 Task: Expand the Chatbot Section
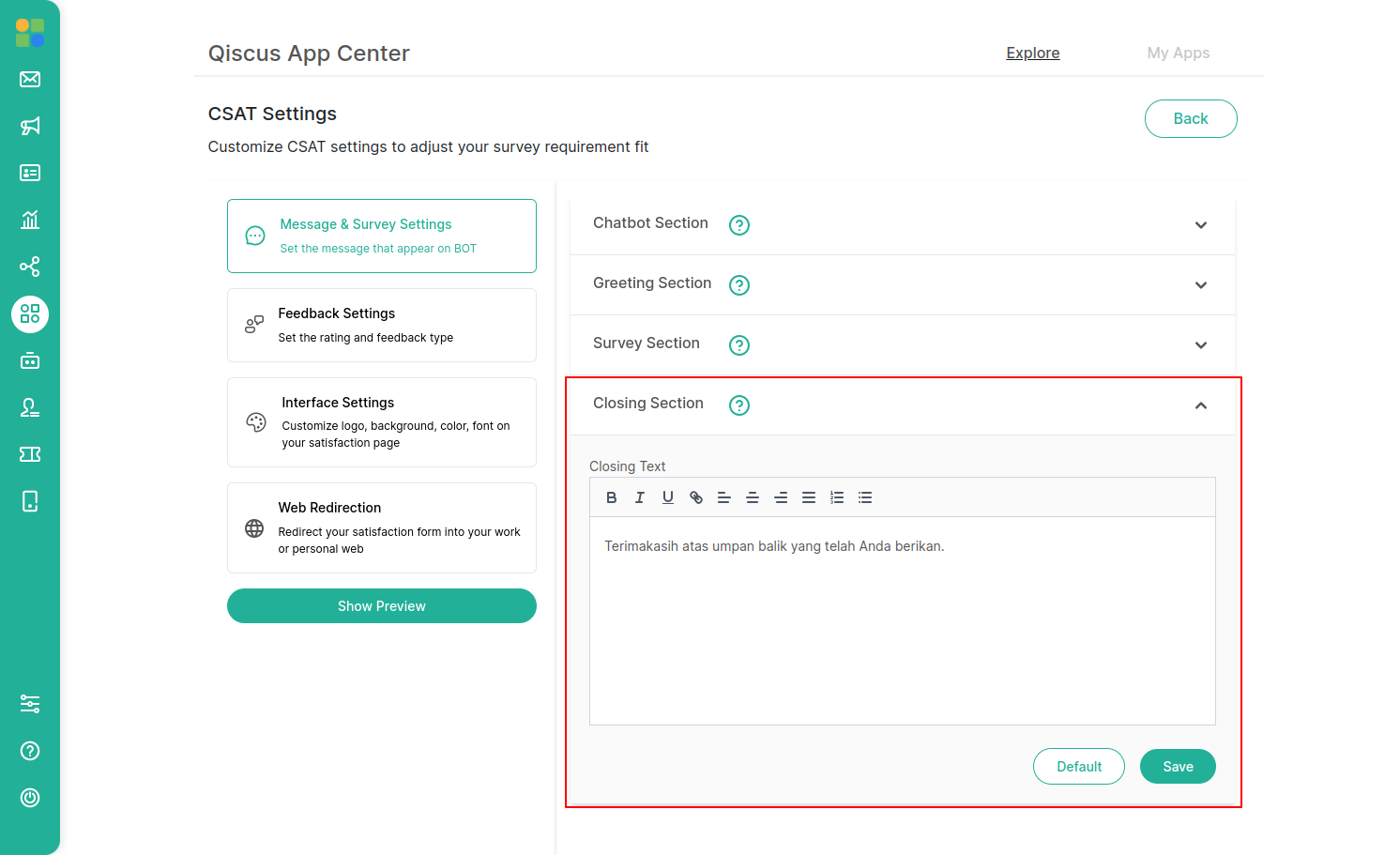(x=1201, y=225)
